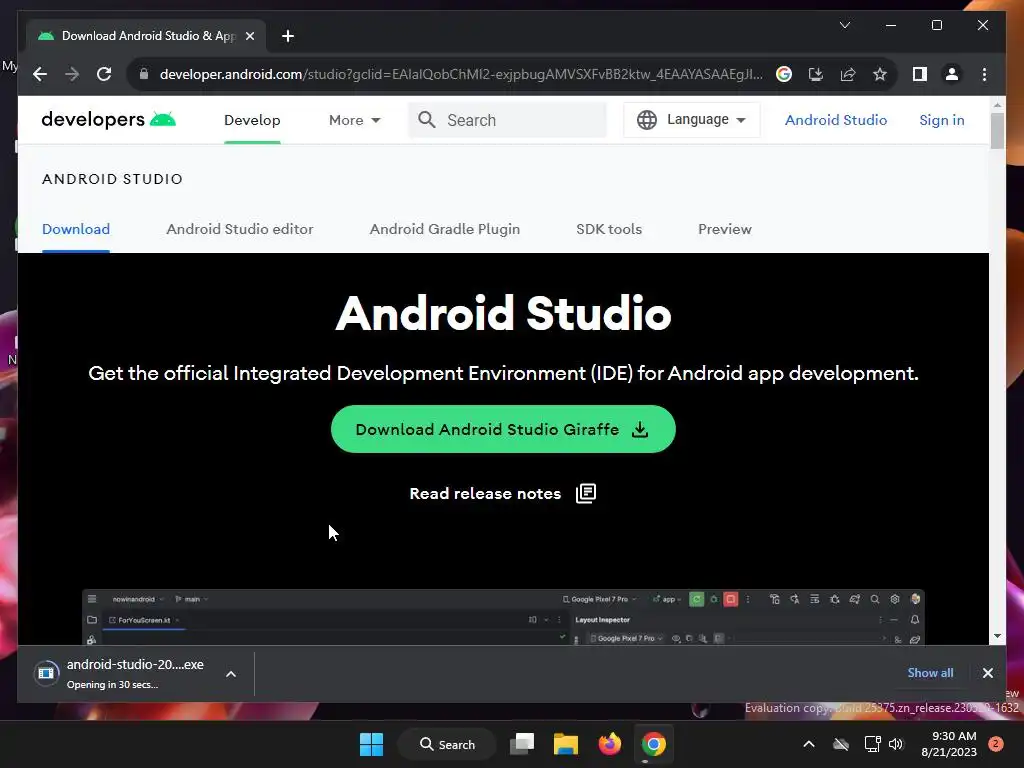Open File Explorer from the taskbar
The width and height of the screenshot is (1024, 768).
[x=566, y=744]
